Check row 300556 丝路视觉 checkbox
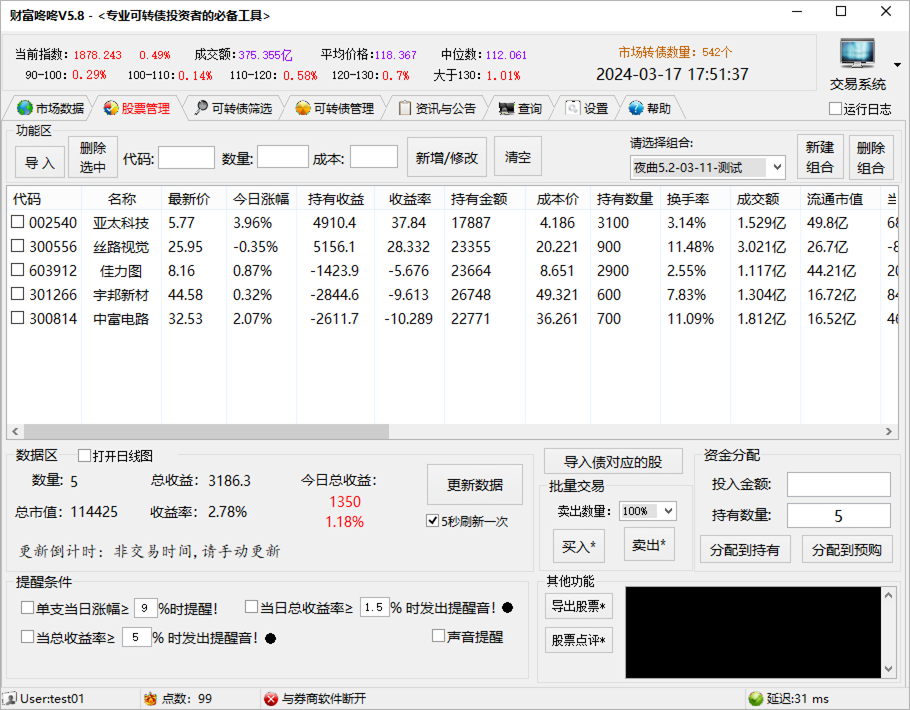The width and height of the screenshot is (910, 710). pos(18,246)
